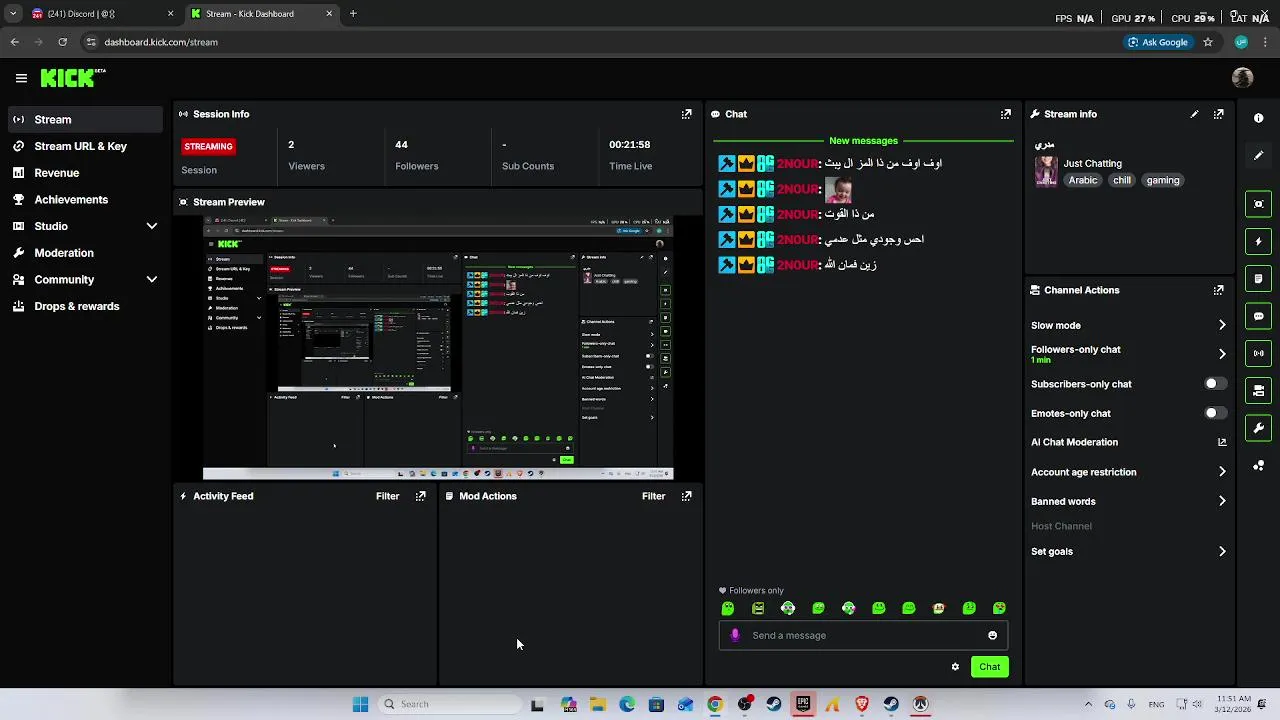Click the capture frame icon in right rail
The image size is (1280, 720).
pyautogui.click(x=1259, y=204)
